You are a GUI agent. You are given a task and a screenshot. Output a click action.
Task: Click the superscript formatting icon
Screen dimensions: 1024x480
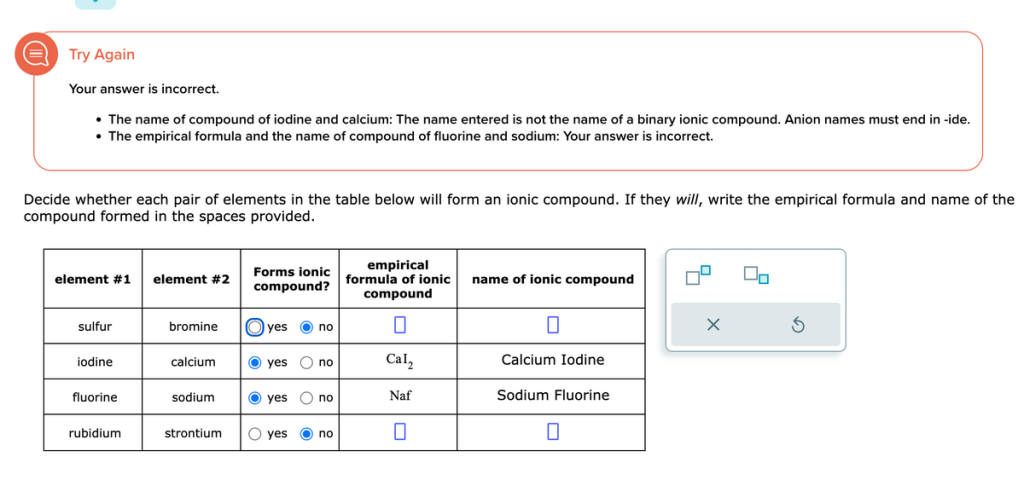coord(699,275)
